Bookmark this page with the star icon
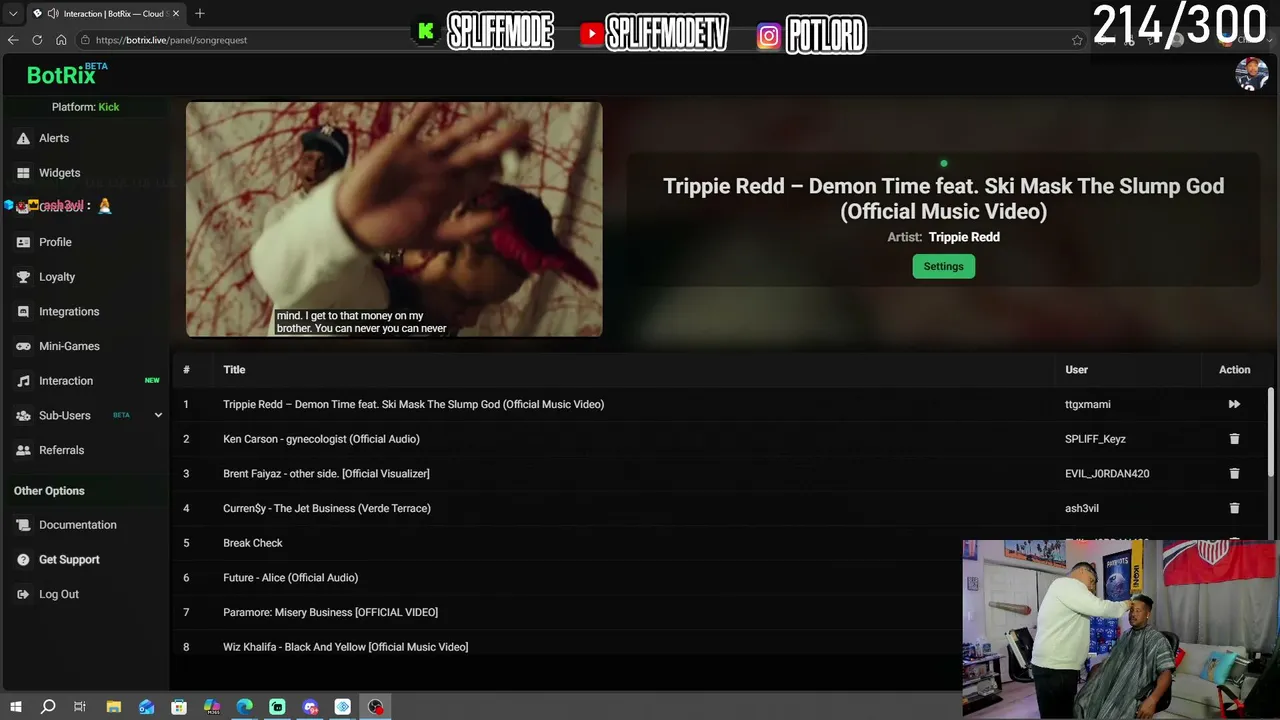The height and width of the screenshot is (720, 1280). coord(1077,40)
